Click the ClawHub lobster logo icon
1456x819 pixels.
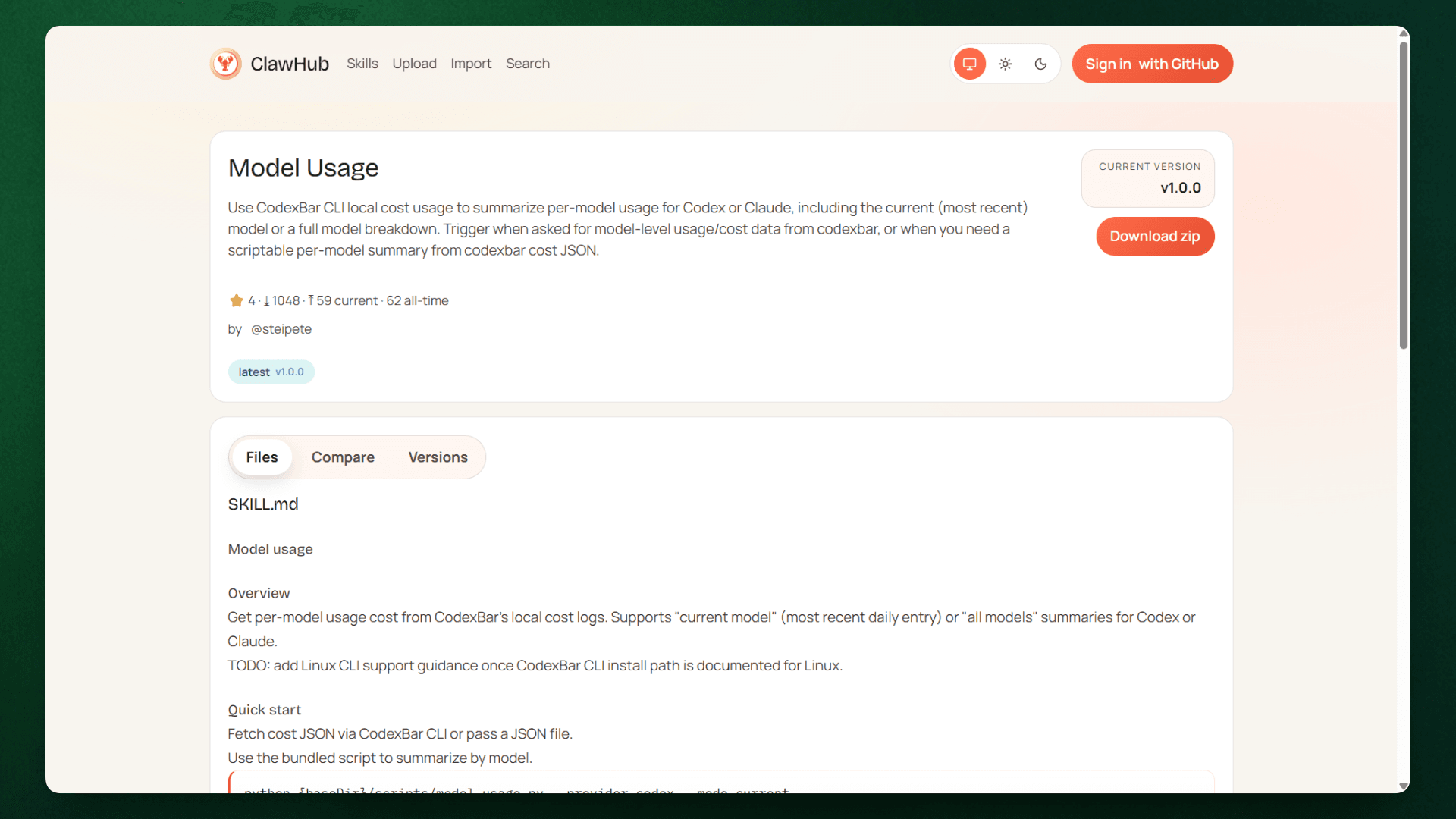pyautogui.click(x=225, y=64)
